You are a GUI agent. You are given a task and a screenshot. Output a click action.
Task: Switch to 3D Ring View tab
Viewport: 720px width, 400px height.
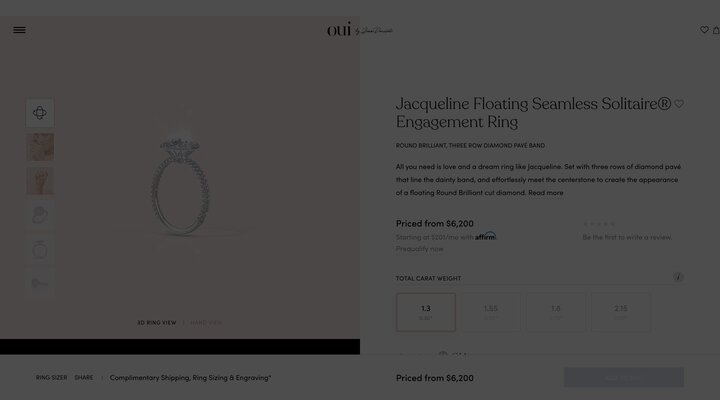click(156, 322)
